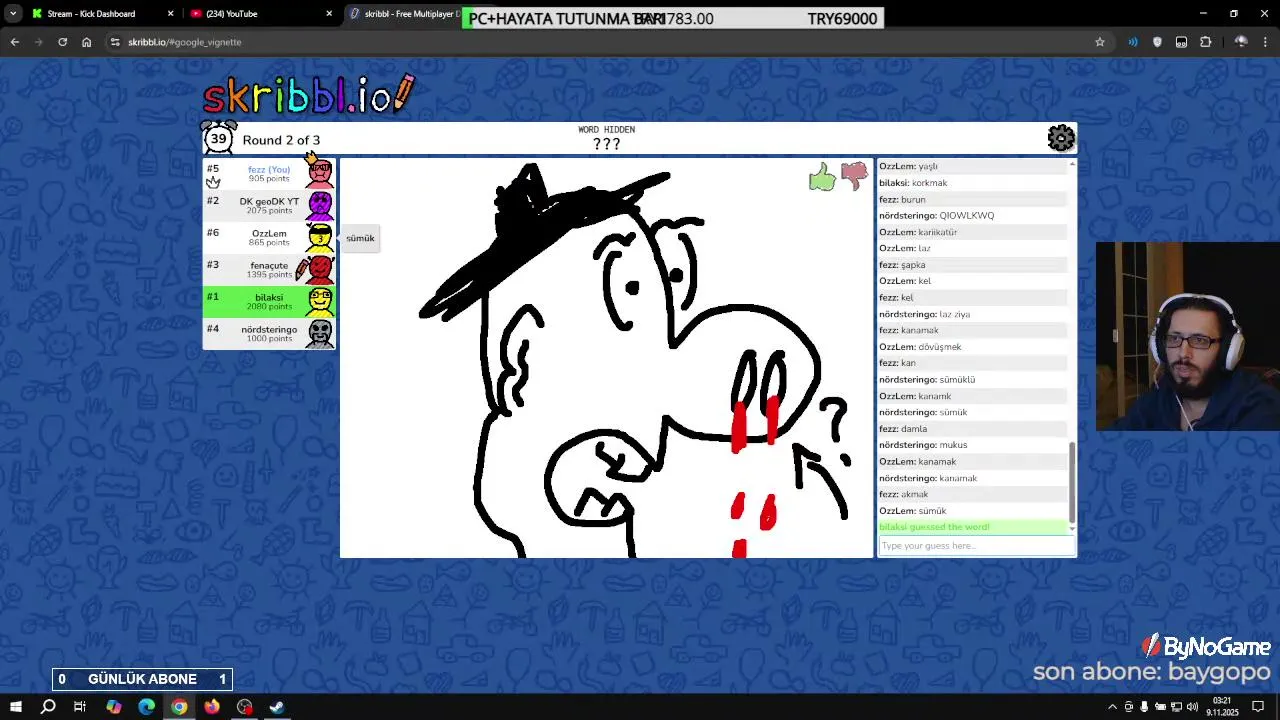
Task: Open Firefox from taskbar
Action: coord(212,707)
